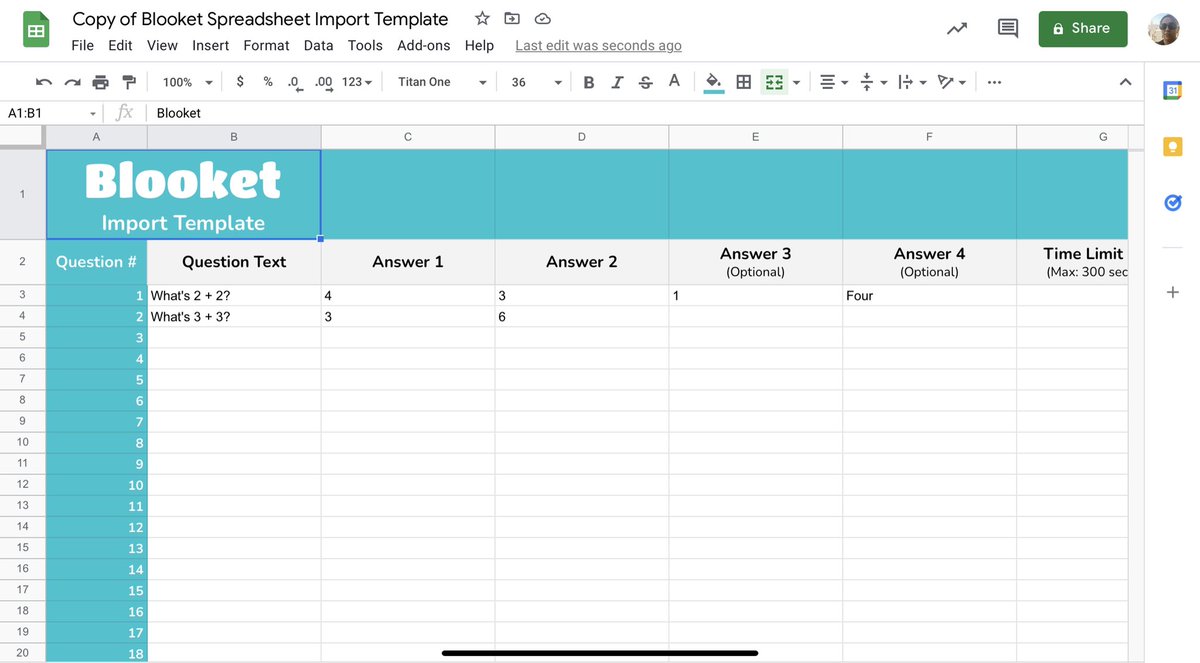Open zoom level dropdown showing 100%
Screen dimensions: 1200x663
point(188,82)
